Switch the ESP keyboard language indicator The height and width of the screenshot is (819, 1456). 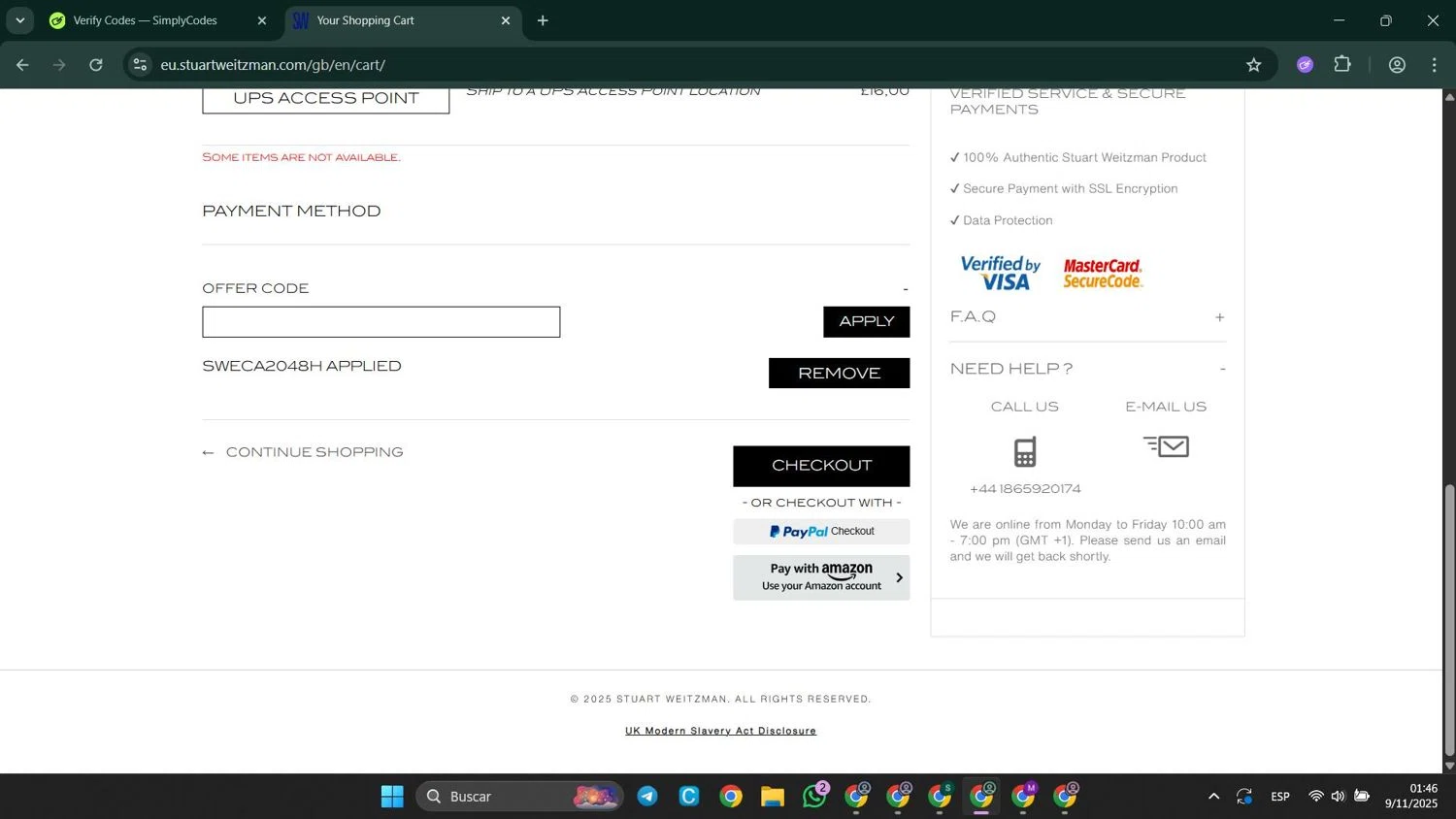pyautogui.click(x=1280, y=797)
